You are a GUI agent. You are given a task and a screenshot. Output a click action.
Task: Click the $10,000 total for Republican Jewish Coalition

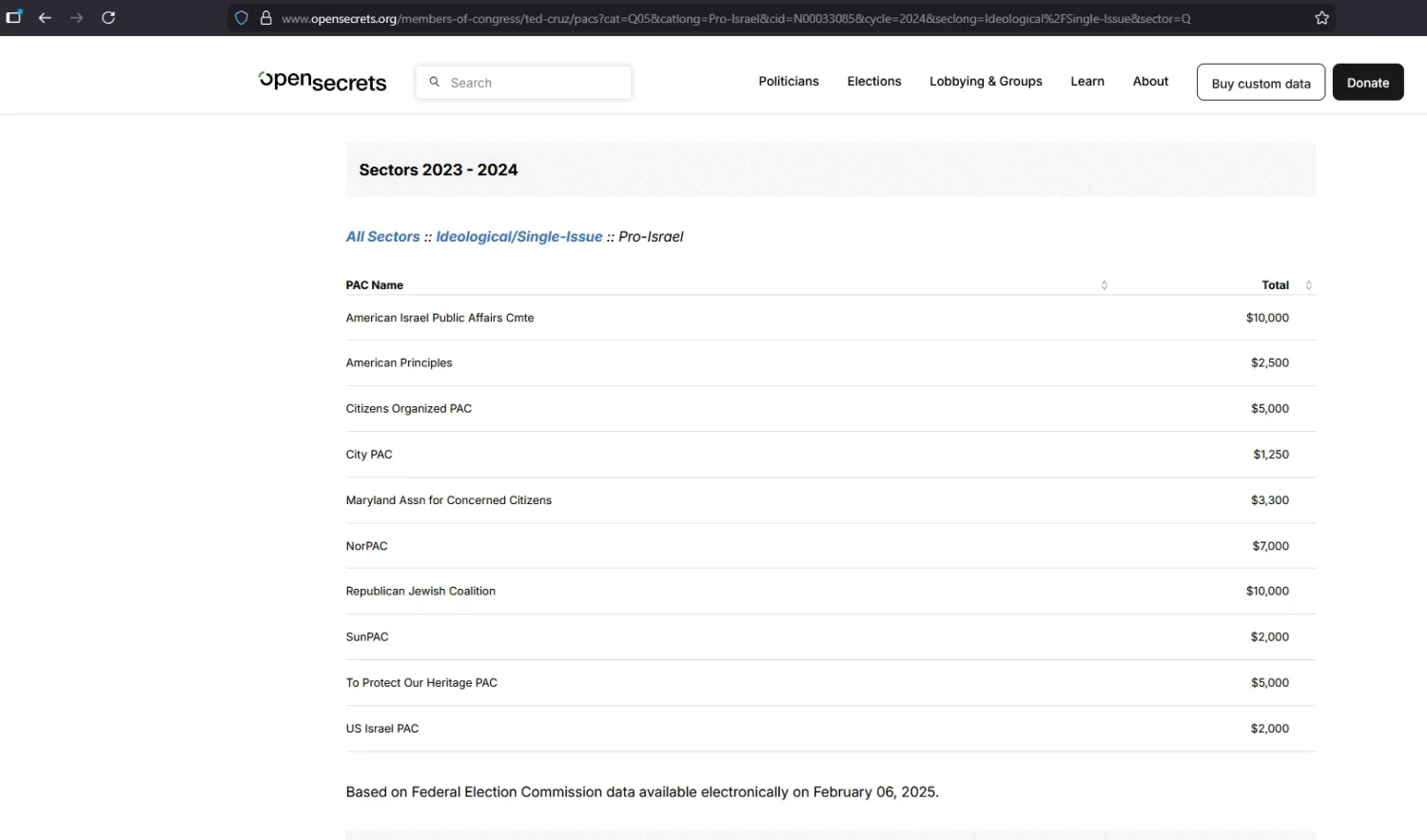tap(1267, 592)
